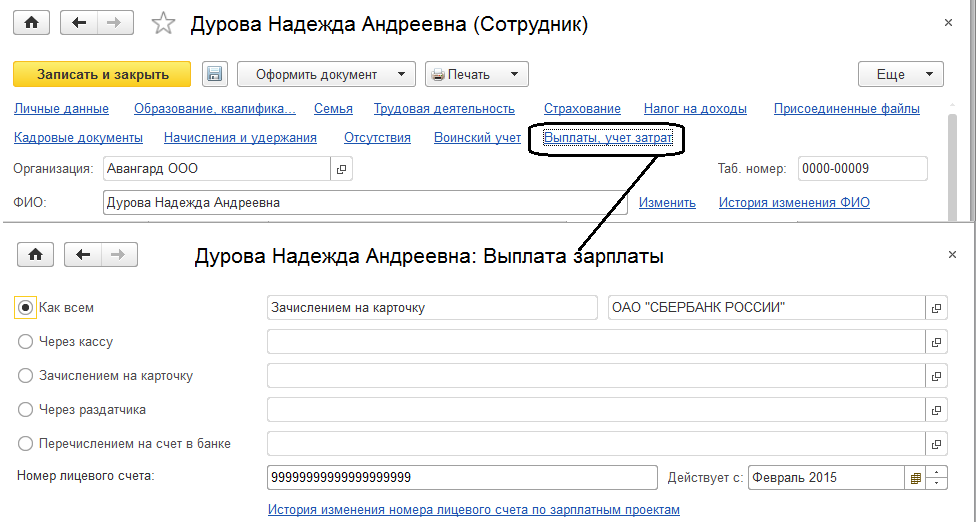Click the ОАО СБЕРБАНК РОССИИ field
Viewport: 976px width, 522px height.
(x=767, y=308)
